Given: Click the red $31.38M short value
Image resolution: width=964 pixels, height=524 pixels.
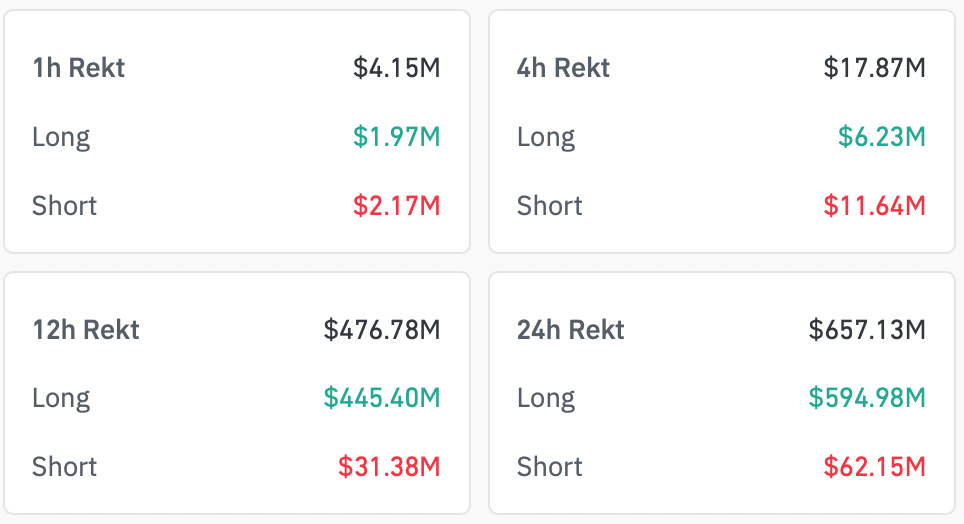Looking at the screenshot, I should (389, 467).
